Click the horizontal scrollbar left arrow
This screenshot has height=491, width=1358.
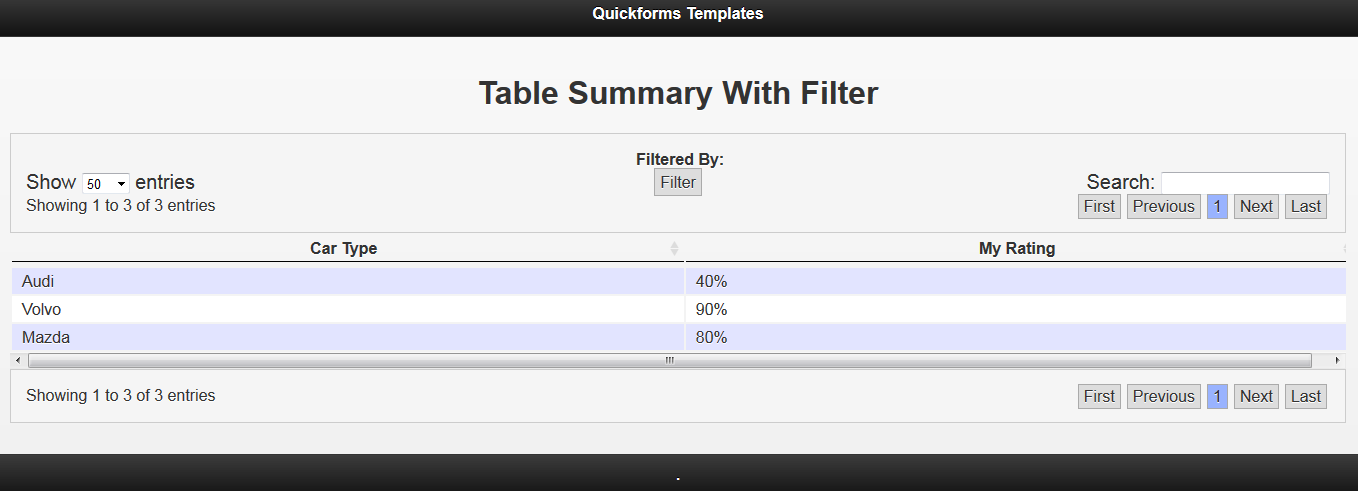[x=18, y=360]
